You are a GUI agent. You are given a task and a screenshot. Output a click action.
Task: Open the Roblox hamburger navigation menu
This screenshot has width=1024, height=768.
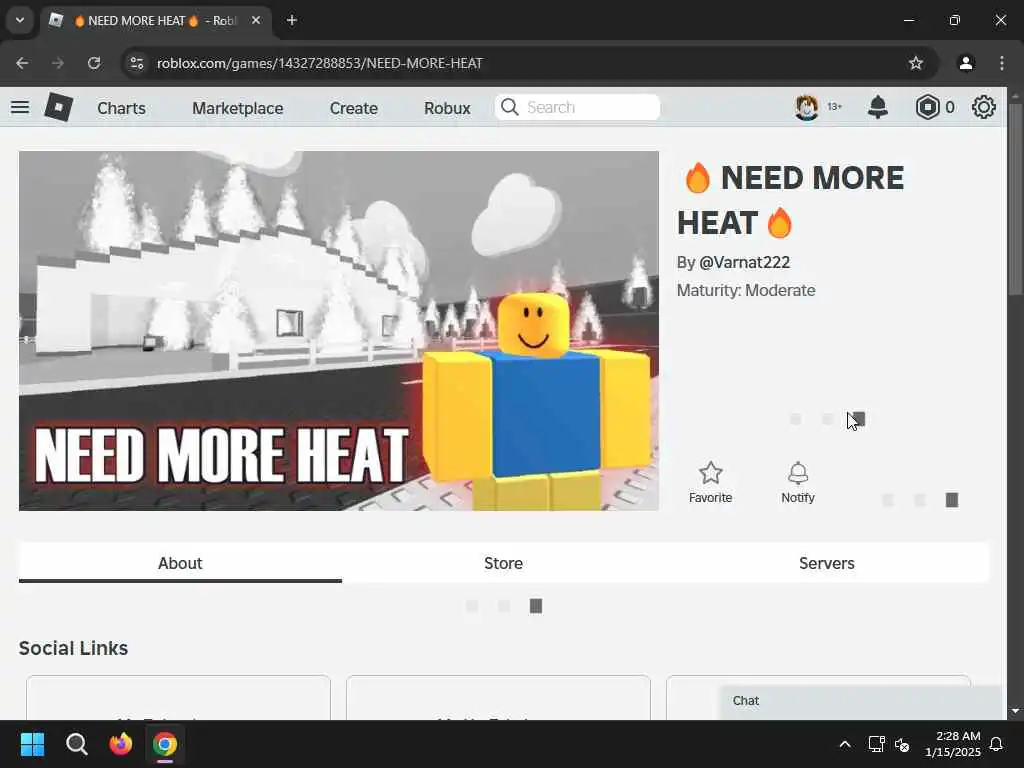pyautogui.click(x=20, y=107)
